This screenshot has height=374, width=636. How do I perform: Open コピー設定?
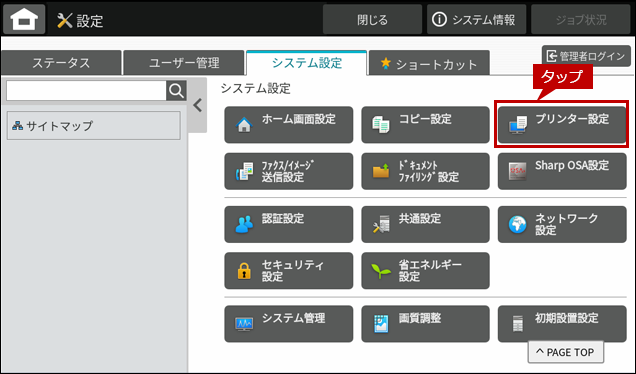click(425, 125)
